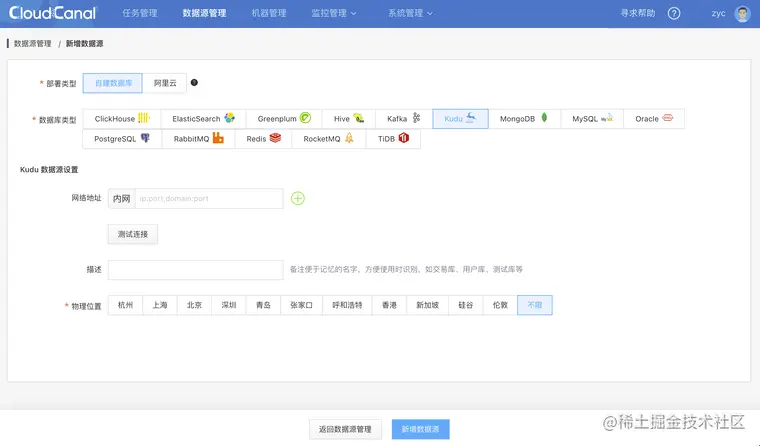Select ClickHouse database type

pos(122,119)
